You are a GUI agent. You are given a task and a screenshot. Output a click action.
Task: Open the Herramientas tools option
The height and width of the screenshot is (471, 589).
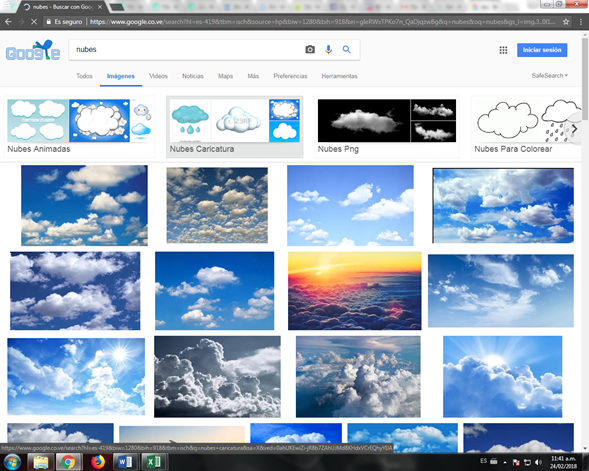[339, 76]
